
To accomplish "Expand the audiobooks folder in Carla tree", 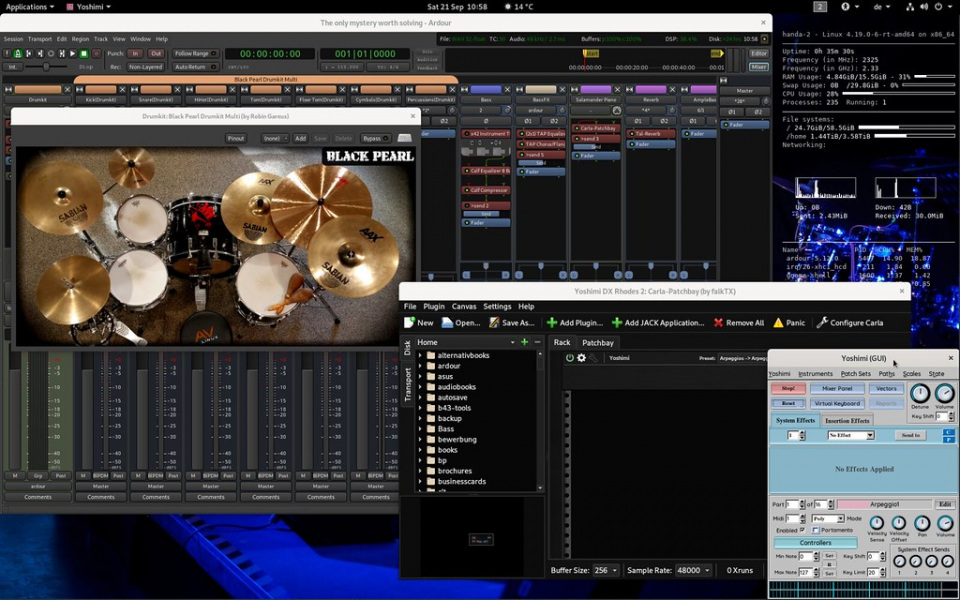I will coord(420,387).
